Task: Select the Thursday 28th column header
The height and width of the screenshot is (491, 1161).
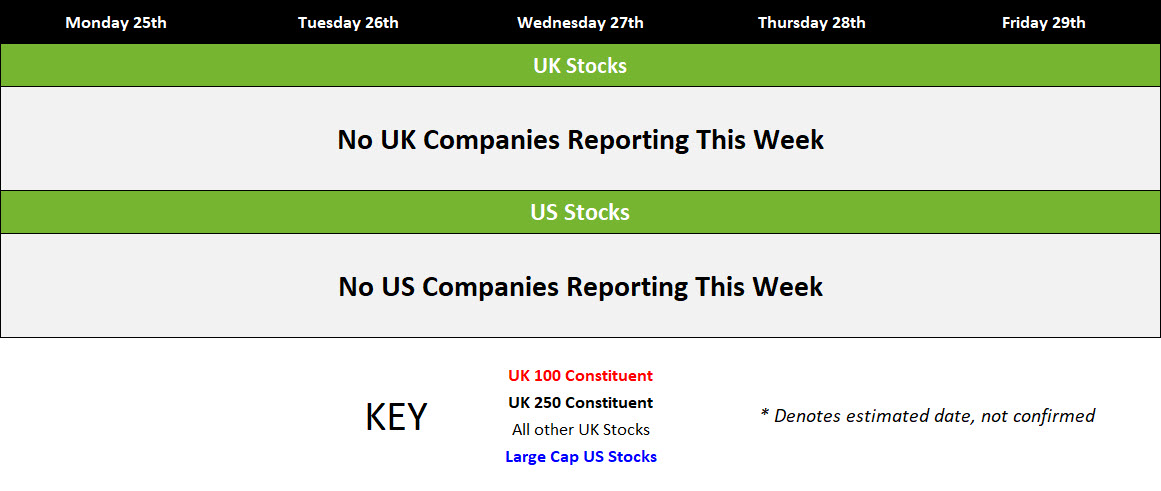Action: pos(812,22)
